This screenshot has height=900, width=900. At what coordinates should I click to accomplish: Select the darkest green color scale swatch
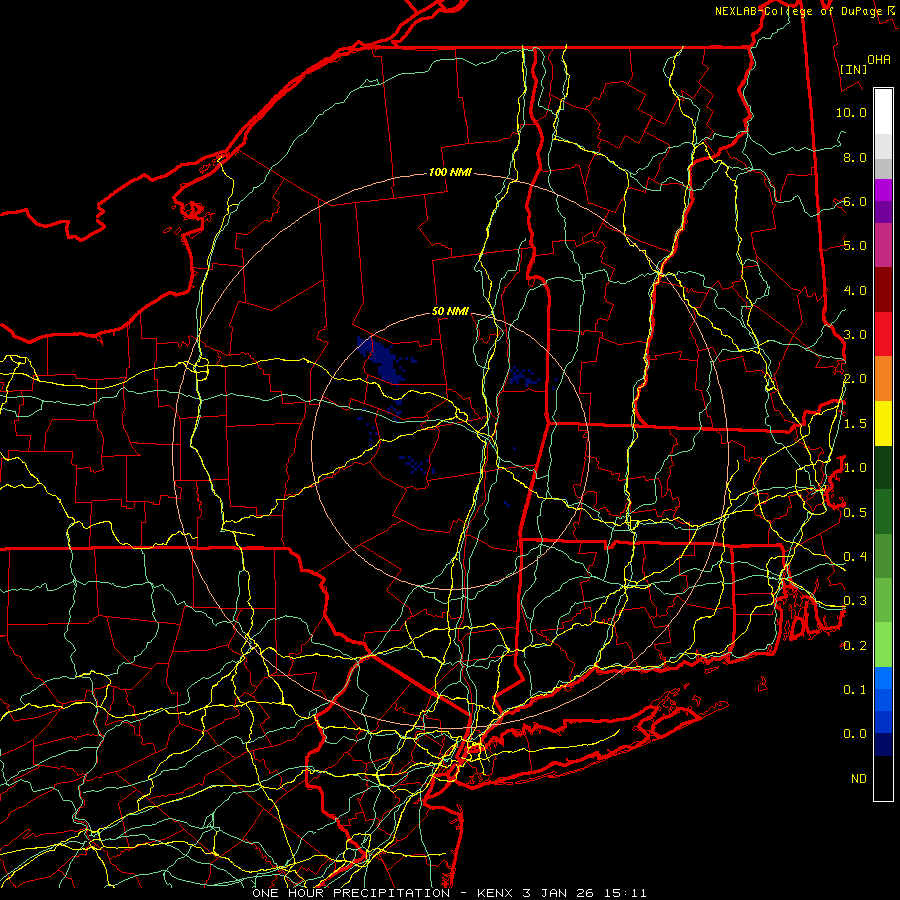pos(883,467)
